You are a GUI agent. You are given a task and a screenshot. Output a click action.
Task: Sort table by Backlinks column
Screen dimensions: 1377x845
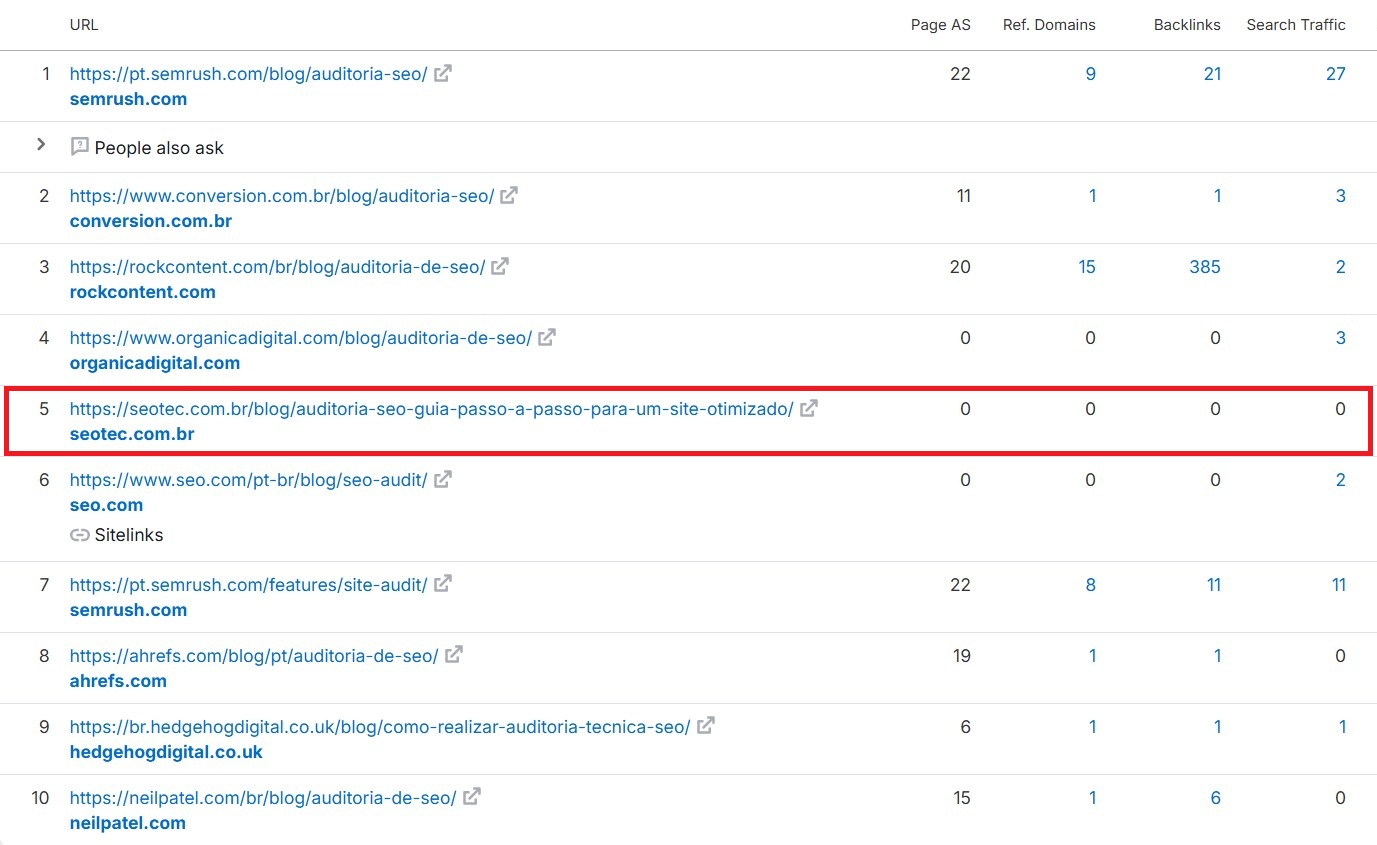point(1187,25)
